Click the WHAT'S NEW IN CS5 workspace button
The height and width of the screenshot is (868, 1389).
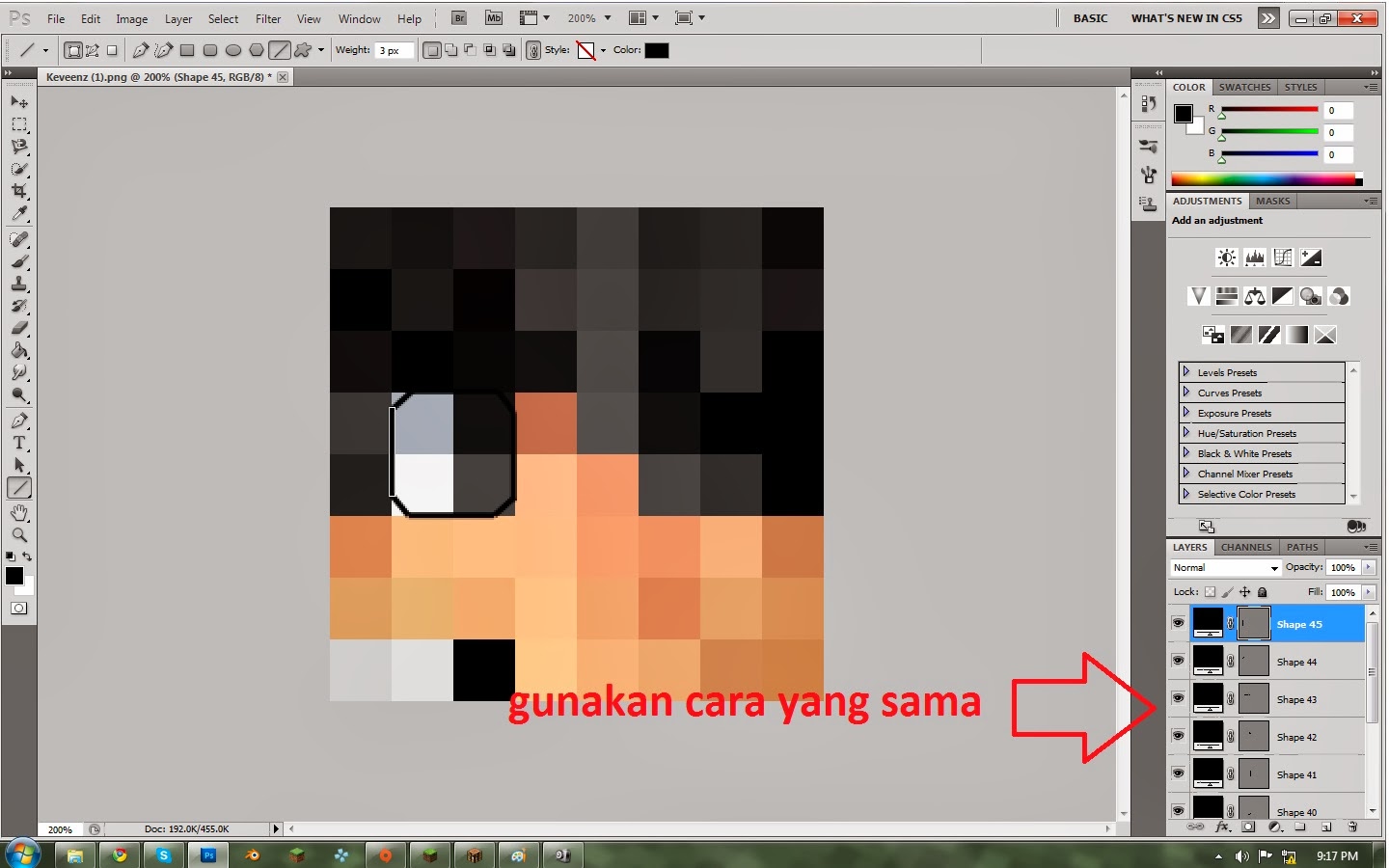click(x=1186, y=17)
